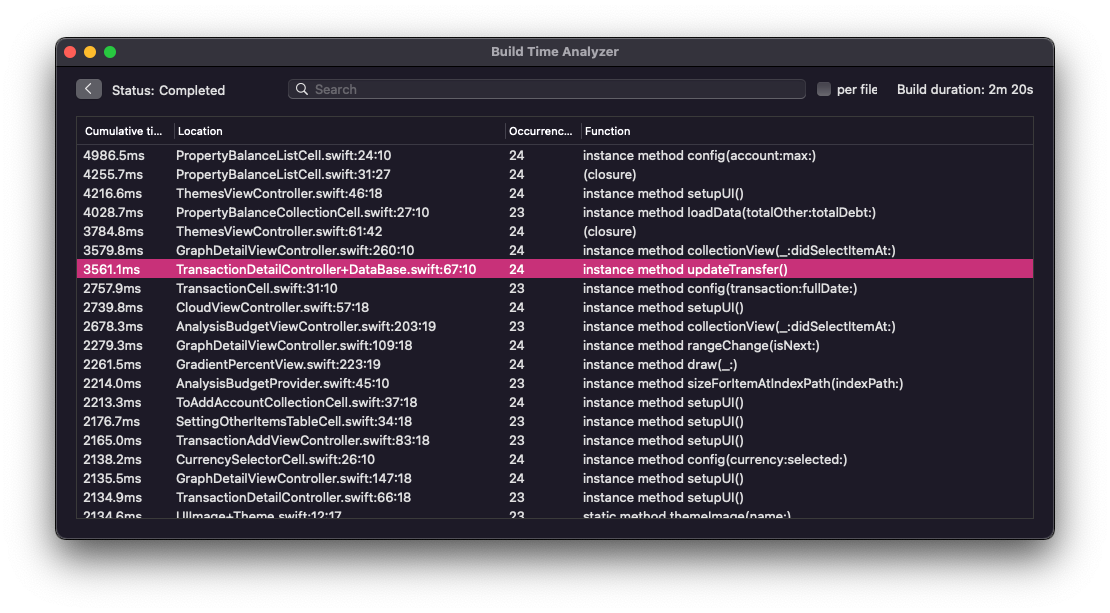Click function config(currency:selected:) cell

(x=715, y=459)
